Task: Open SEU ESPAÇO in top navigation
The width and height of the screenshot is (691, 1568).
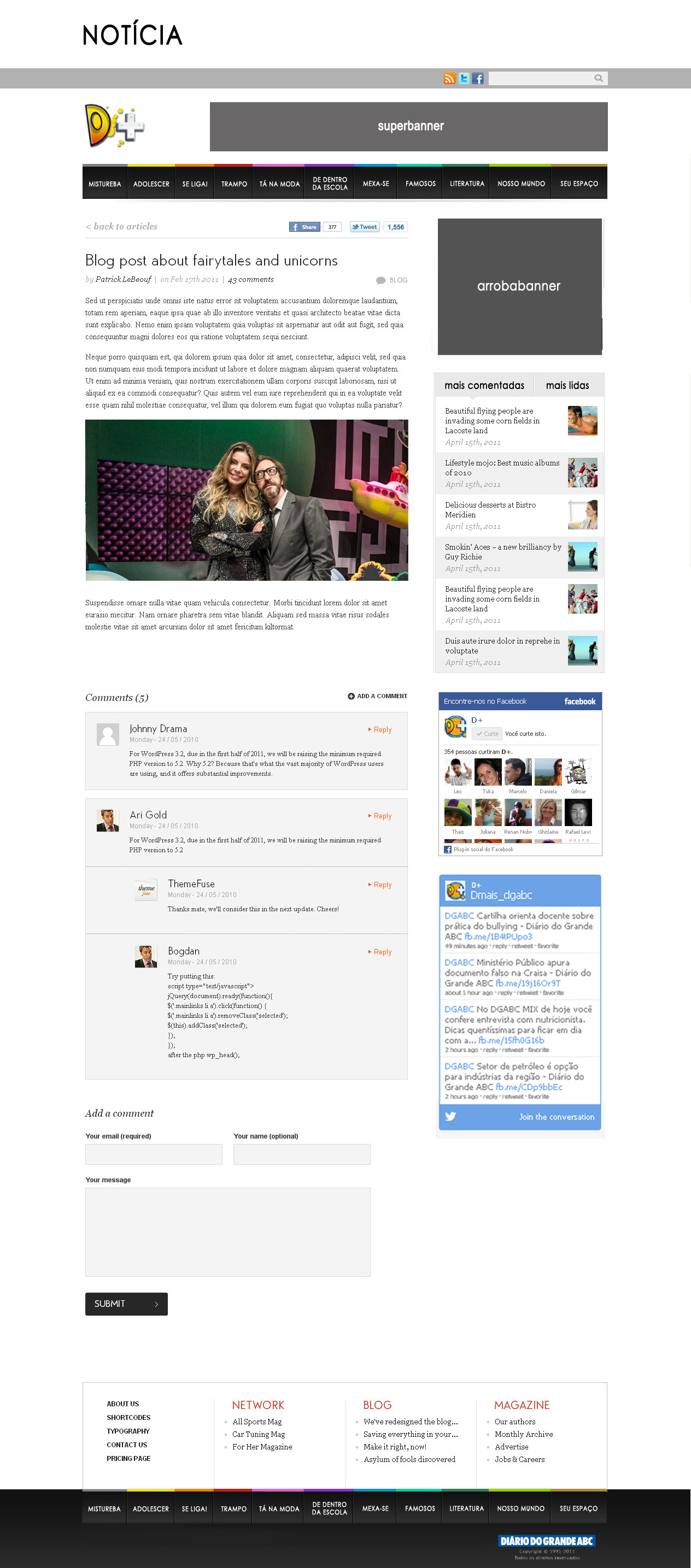Action: point(579,184)
